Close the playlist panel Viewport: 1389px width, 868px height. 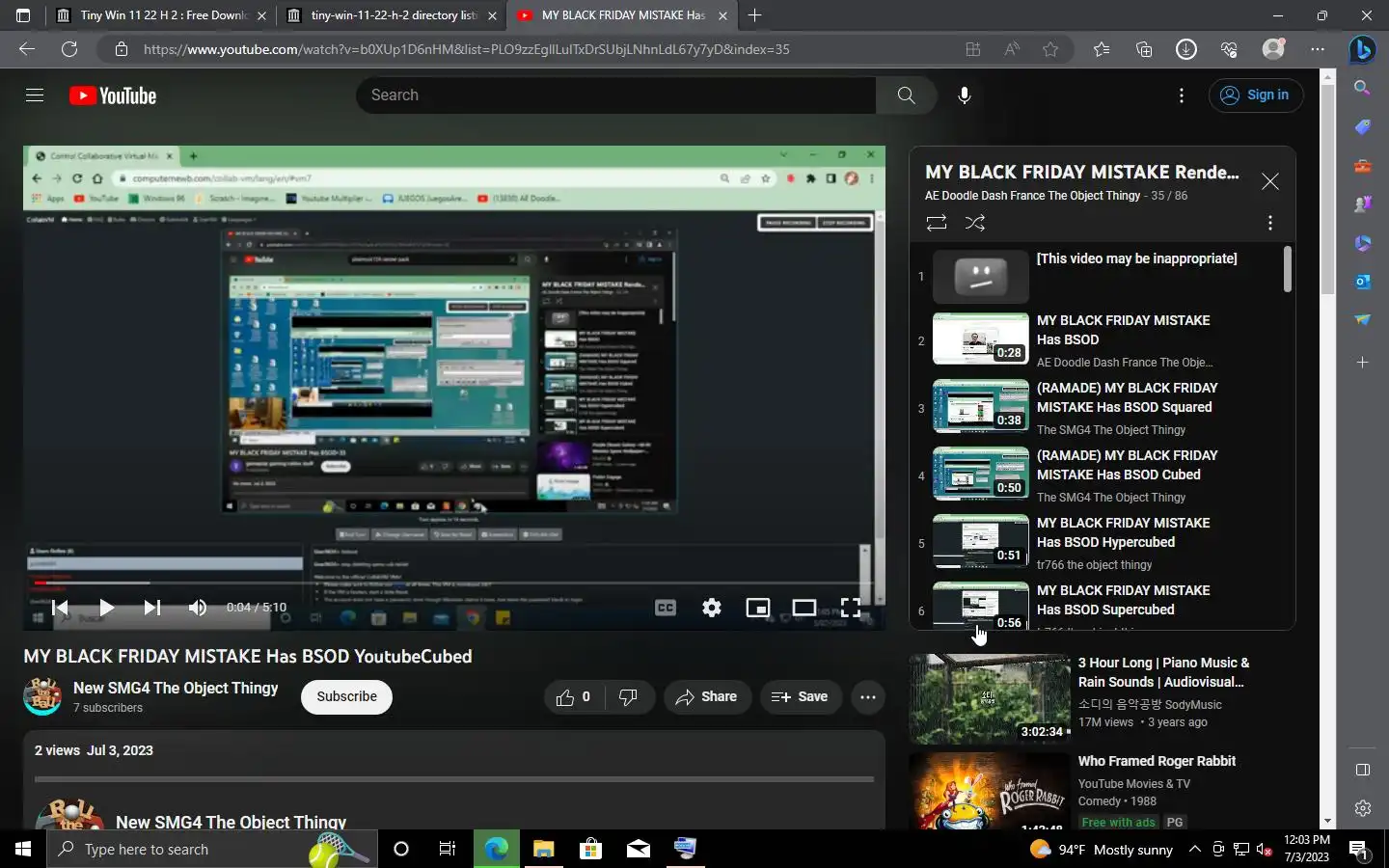tap(1270, 181)
